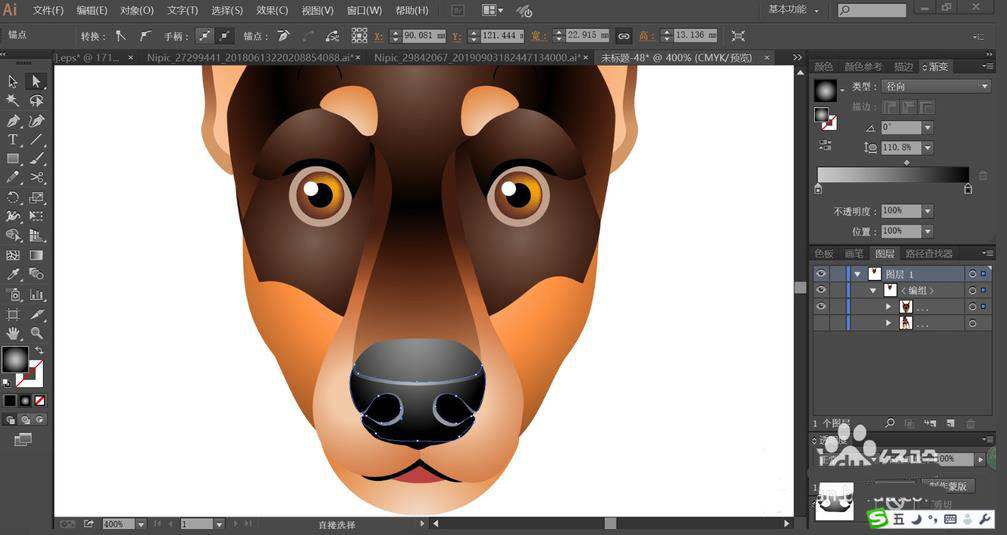Toggle visibility of first sublayer thumbnail row
Viewport: 1007px width, 535px height.
(x=821, y=307)
